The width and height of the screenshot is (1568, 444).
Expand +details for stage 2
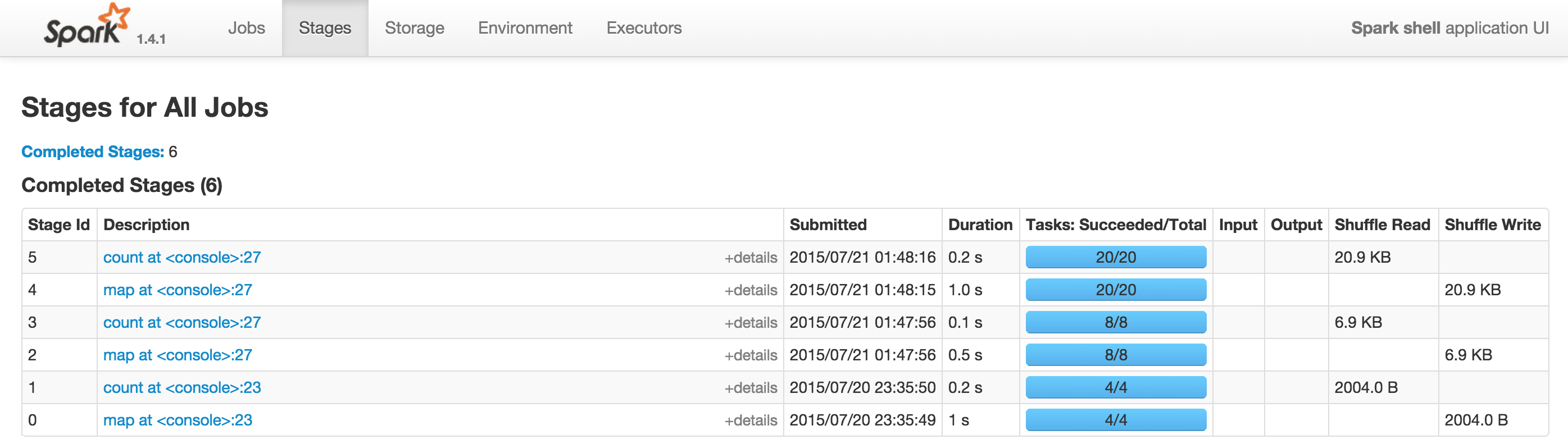click(751, 355)
